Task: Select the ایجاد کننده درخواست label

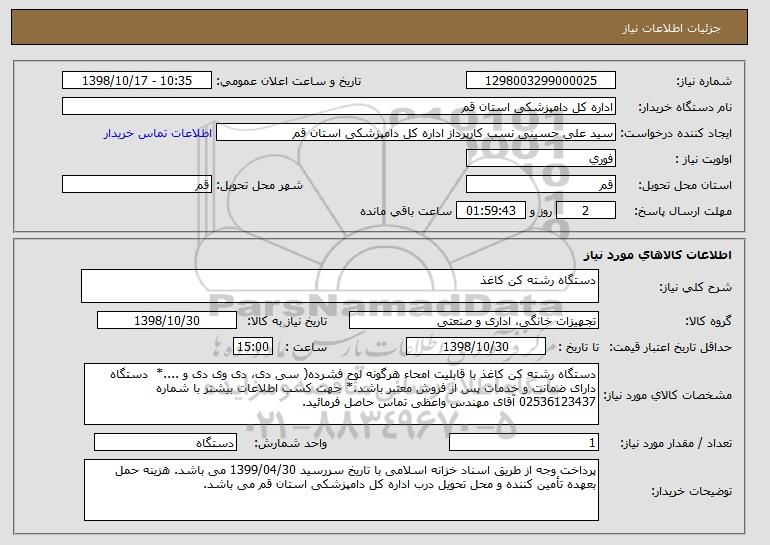Action: [x=676, y=133]
